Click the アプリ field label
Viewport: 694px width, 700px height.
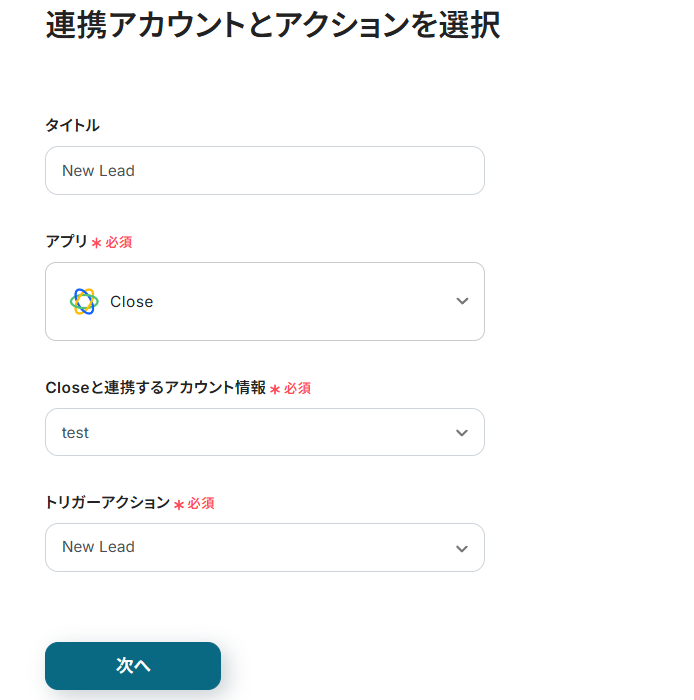(66, 242)
